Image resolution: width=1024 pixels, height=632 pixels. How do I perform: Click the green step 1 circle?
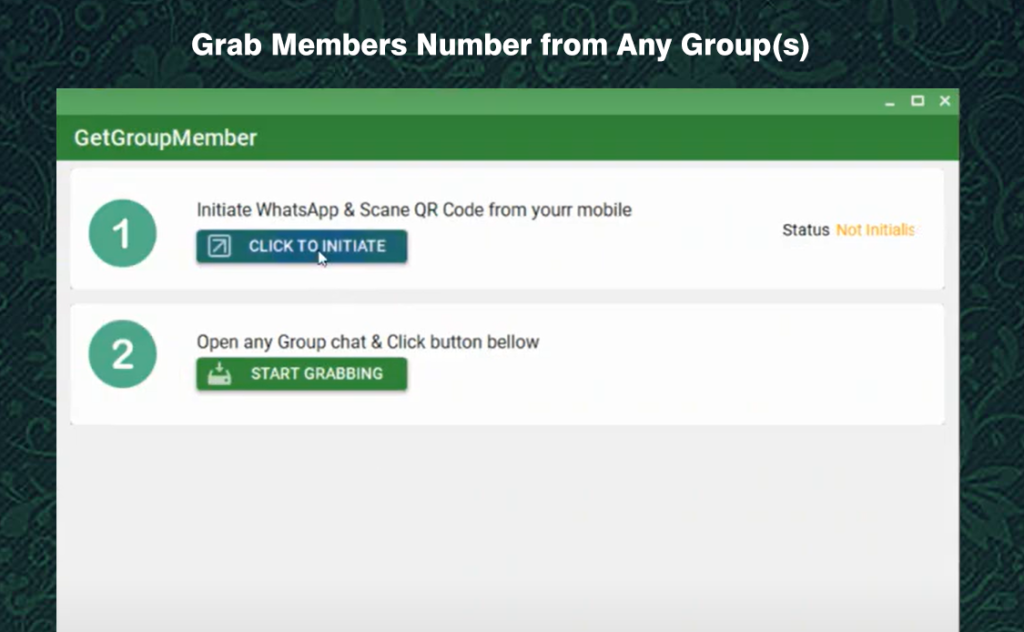point(122,234)
